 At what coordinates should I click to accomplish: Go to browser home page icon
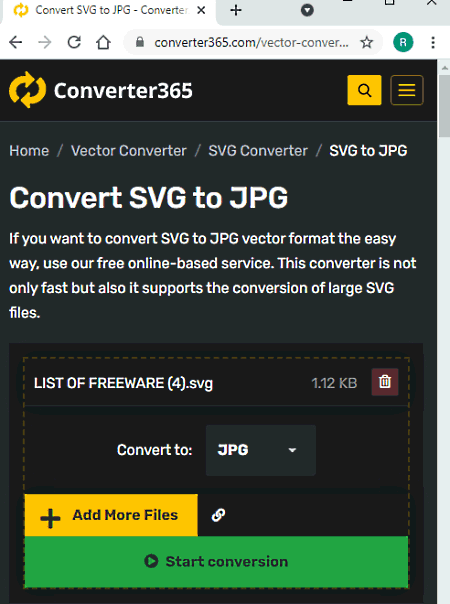click(x=103, y=42)
